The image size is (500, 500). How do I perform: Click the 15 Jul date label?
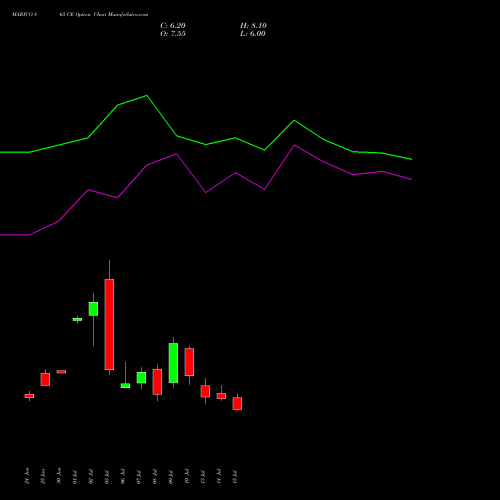pos(235,477)
